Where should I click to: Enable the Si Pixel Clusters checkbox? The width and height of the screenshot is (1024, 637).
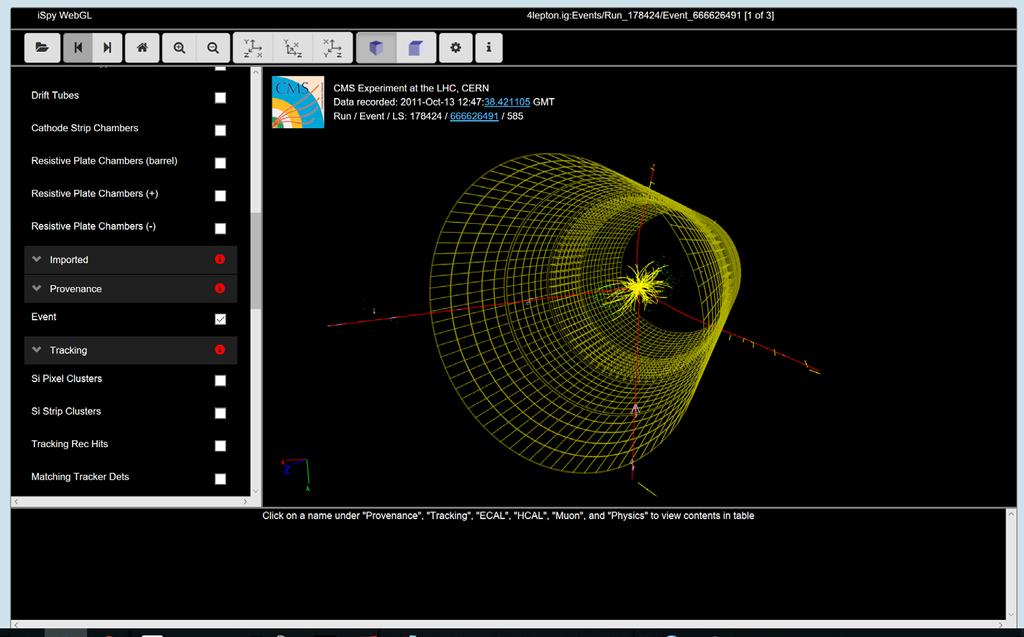(x=221, y=380)
